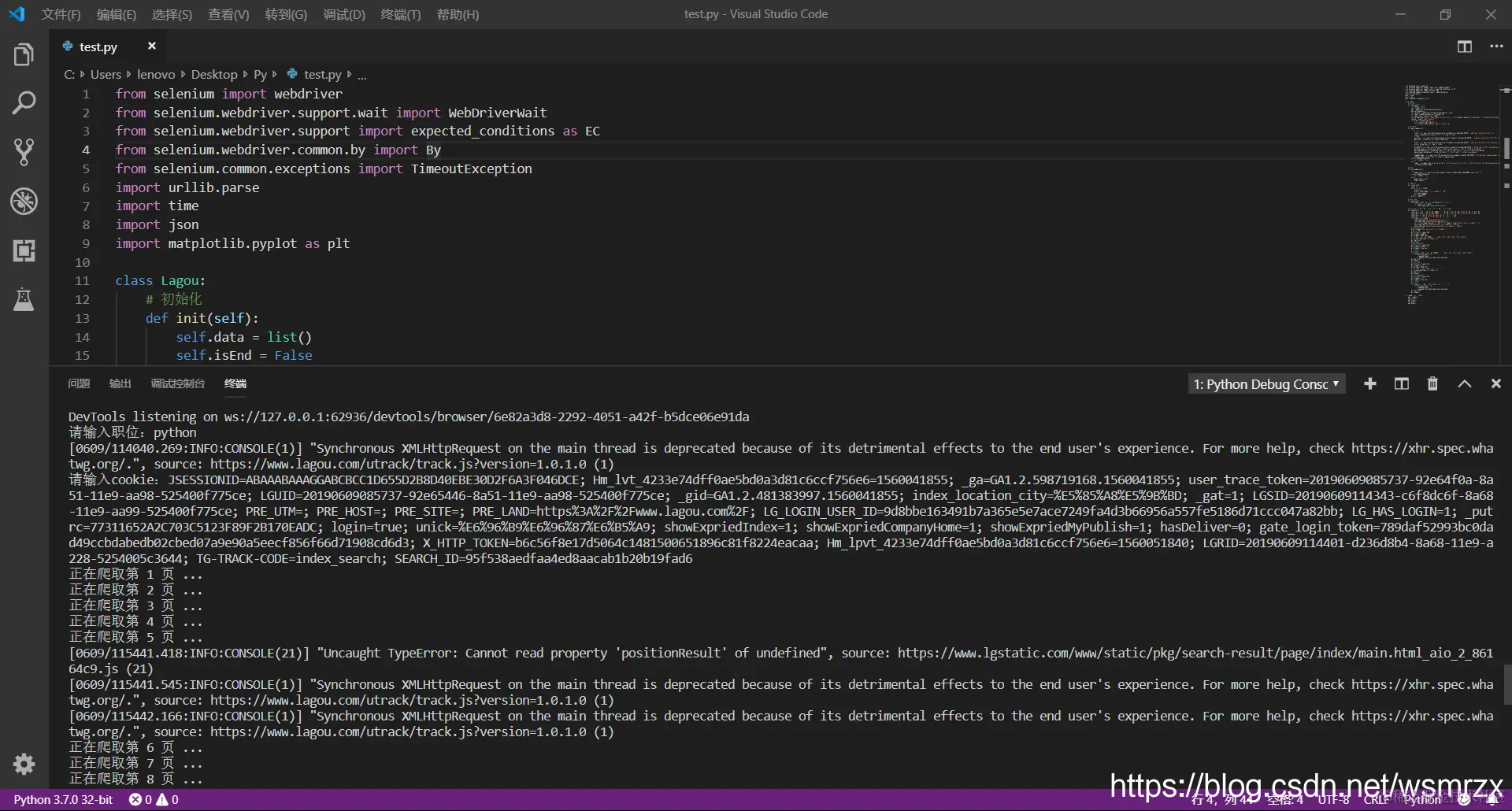Click the 'self.isEnd = False' line
Viewport: 1512px width, 811px height.
(244, 355)
